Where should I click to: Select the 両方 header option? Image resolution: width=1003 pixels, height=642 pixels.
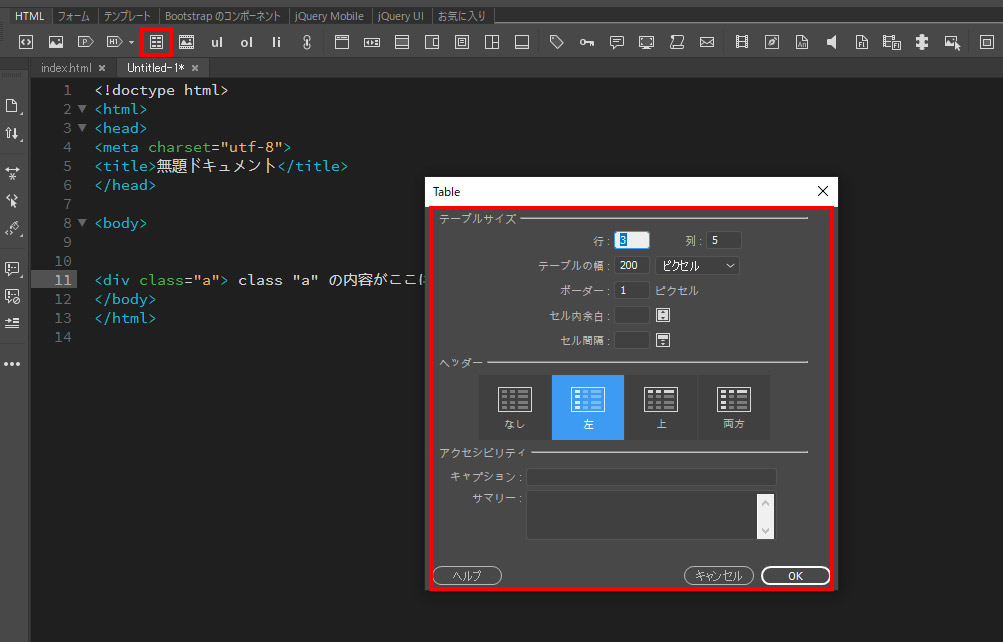[x=734, y=407]
